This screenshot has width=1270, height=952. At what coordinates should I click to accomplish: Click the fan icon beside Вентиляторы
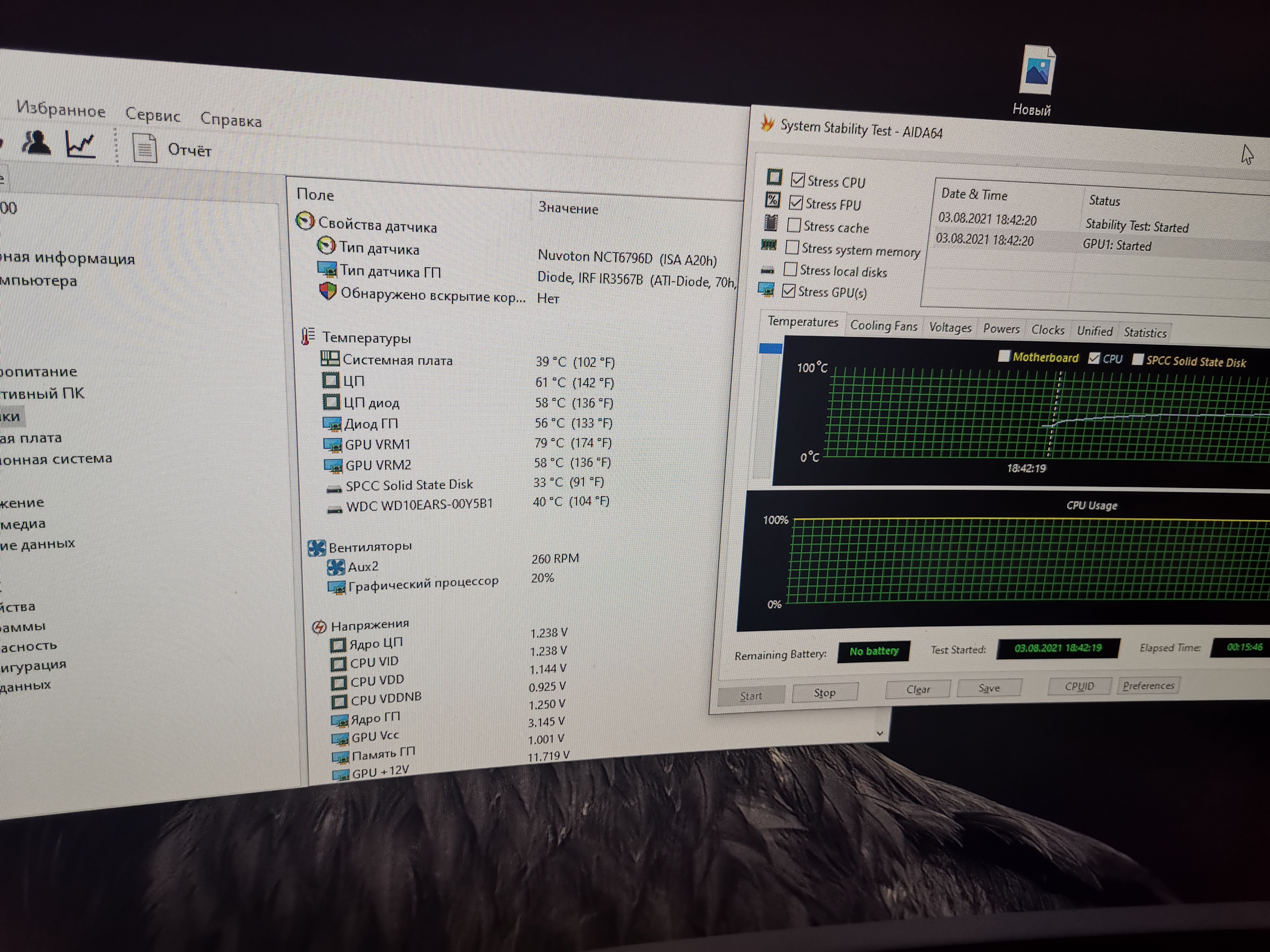(x=316, y=548)
